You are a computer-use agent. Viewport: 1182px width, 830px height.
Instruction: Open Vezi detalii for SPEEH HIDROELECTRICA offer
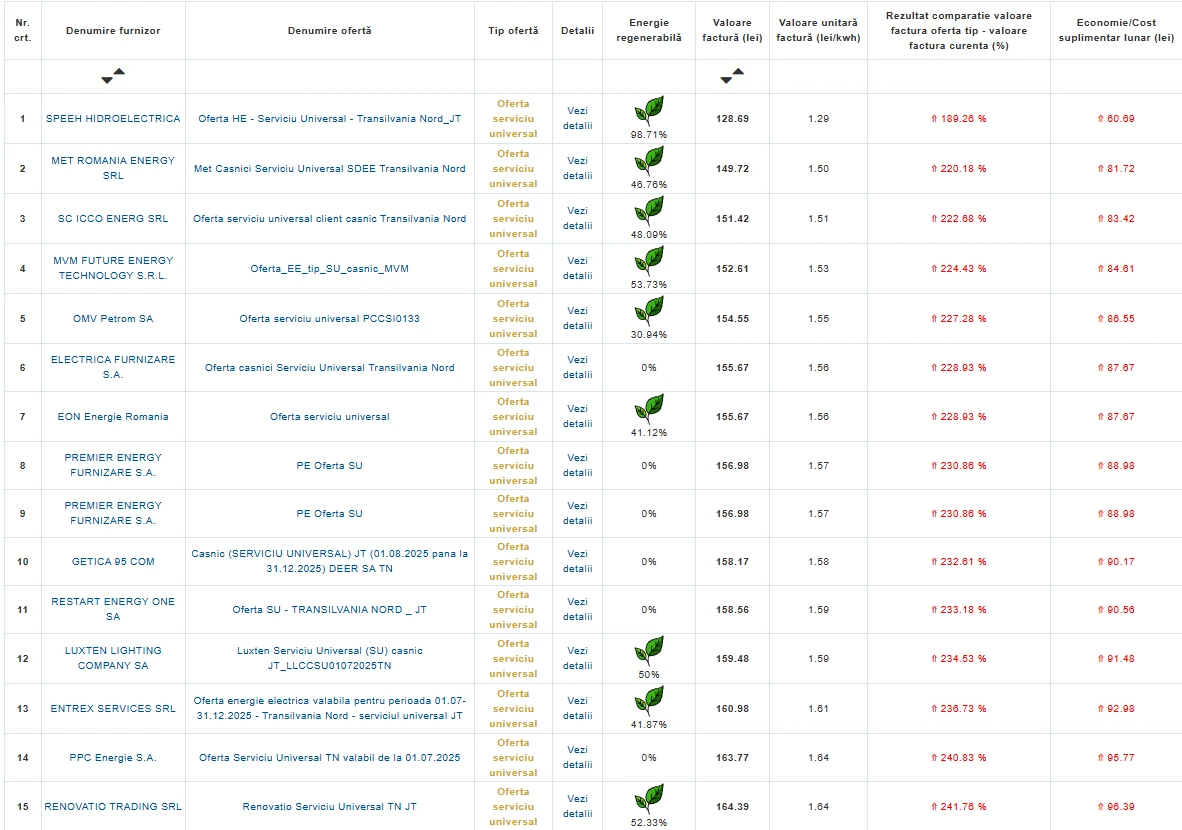[577, 118]
